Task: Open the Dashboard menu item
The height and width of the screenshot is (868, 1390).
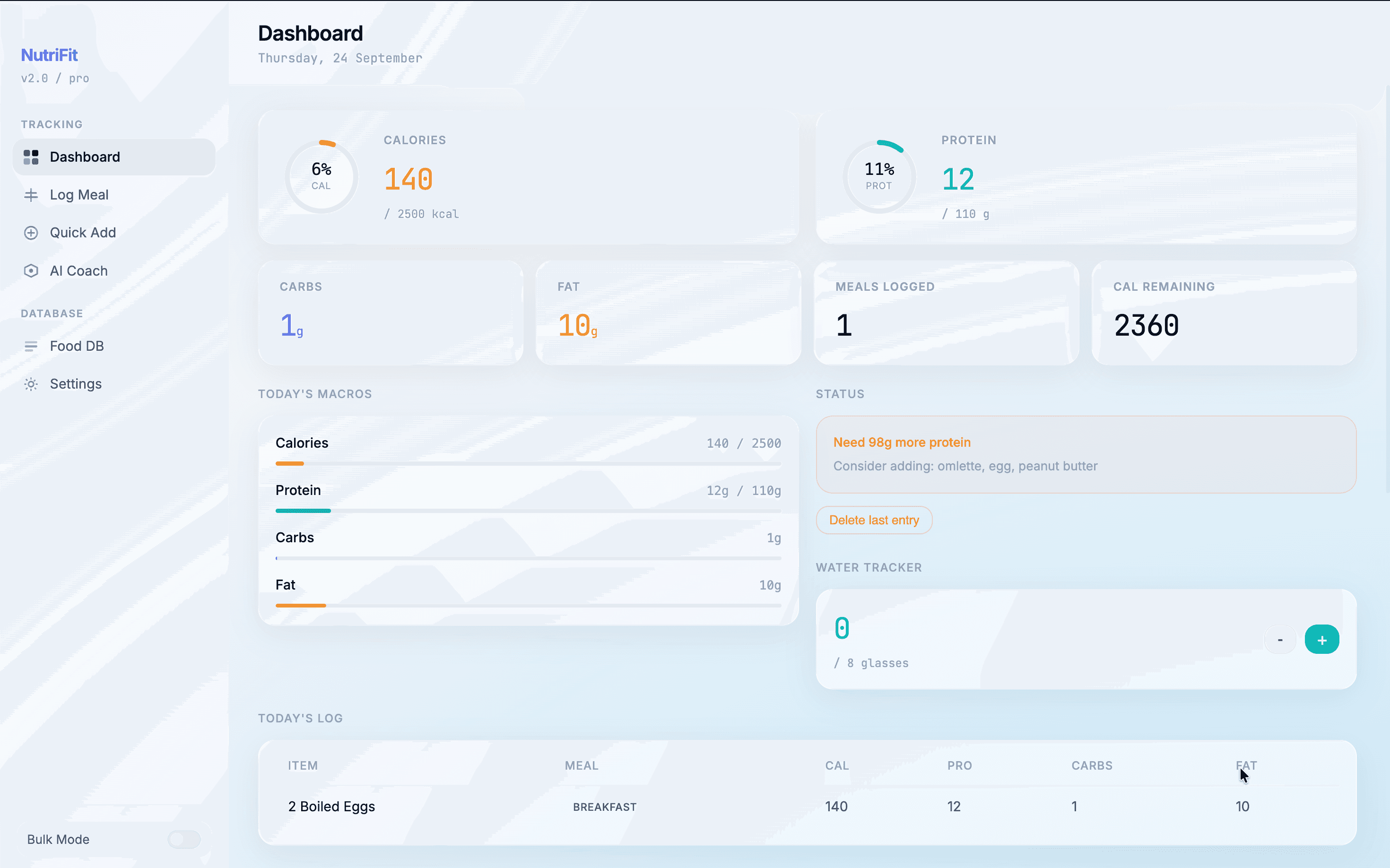Action: click(x=113, y=157)
